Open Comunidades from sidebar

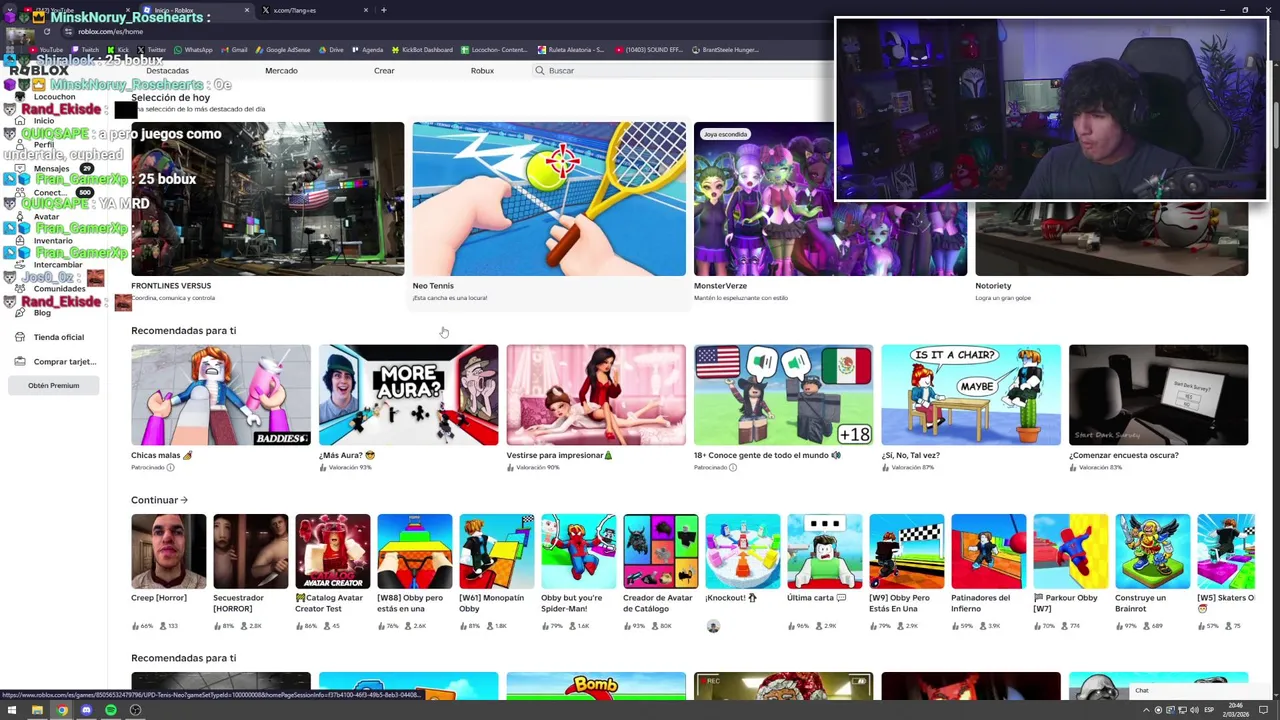[x=58, y=288]
